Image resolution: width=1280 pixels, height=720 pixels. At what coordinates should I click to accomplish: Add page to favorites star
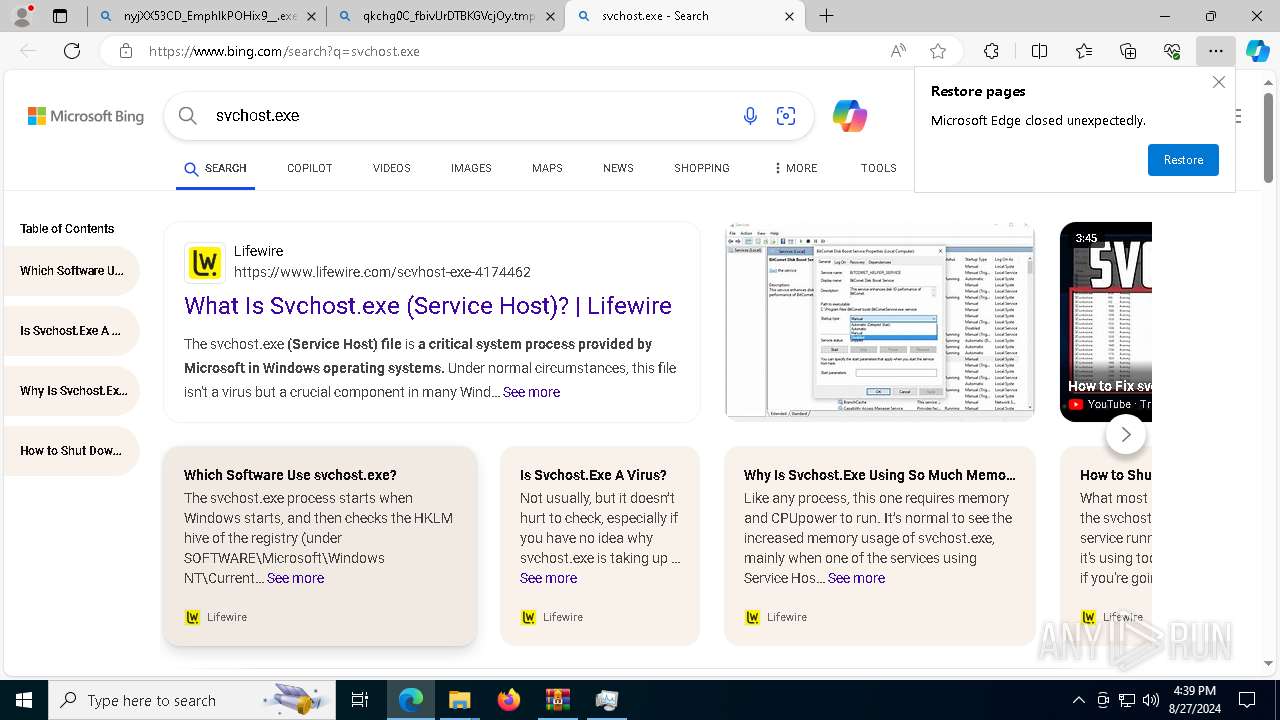938,51
